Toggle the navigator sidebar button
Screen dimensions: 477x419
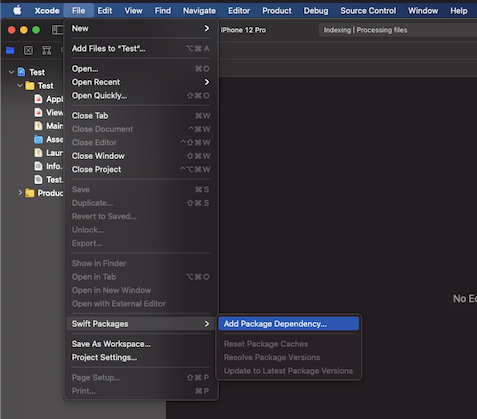click(57, 30)
